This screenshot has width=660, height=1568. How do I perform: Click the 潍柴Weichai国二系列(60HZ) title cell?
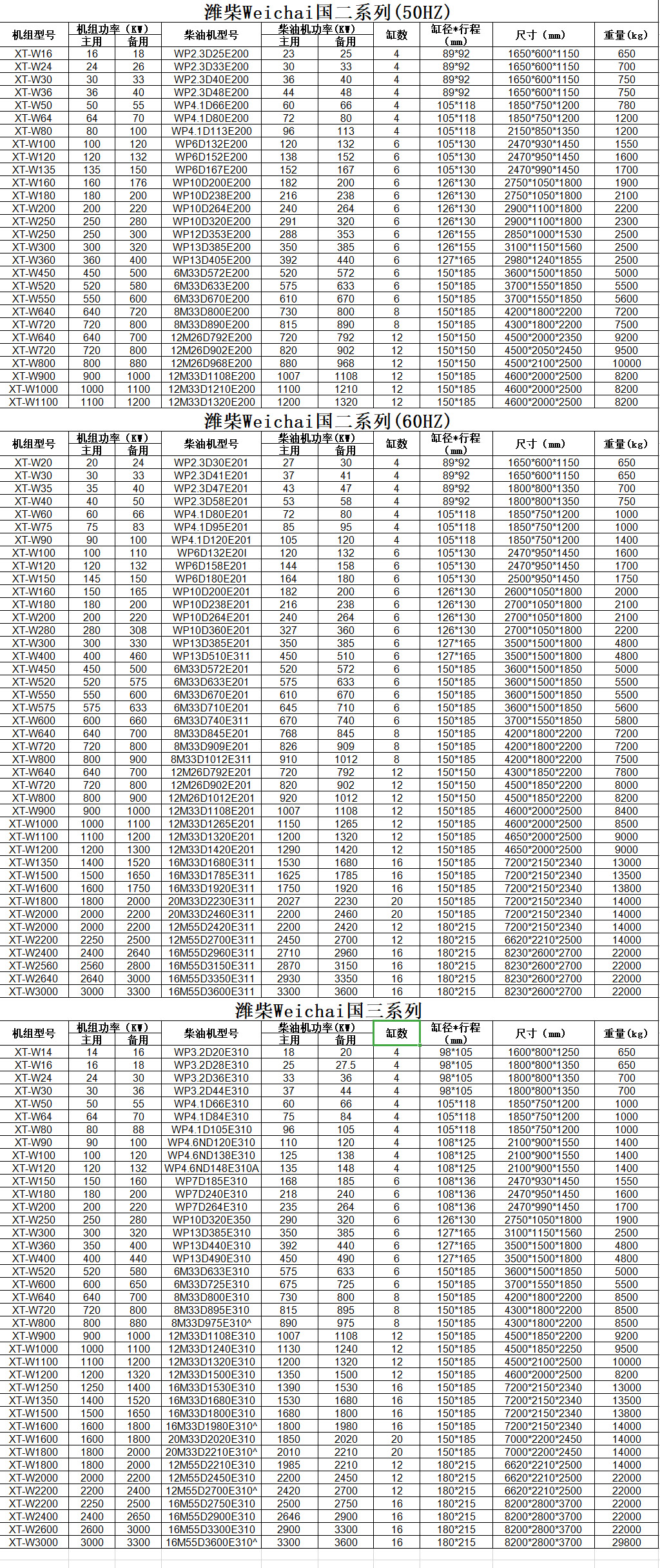pos(327,421)
